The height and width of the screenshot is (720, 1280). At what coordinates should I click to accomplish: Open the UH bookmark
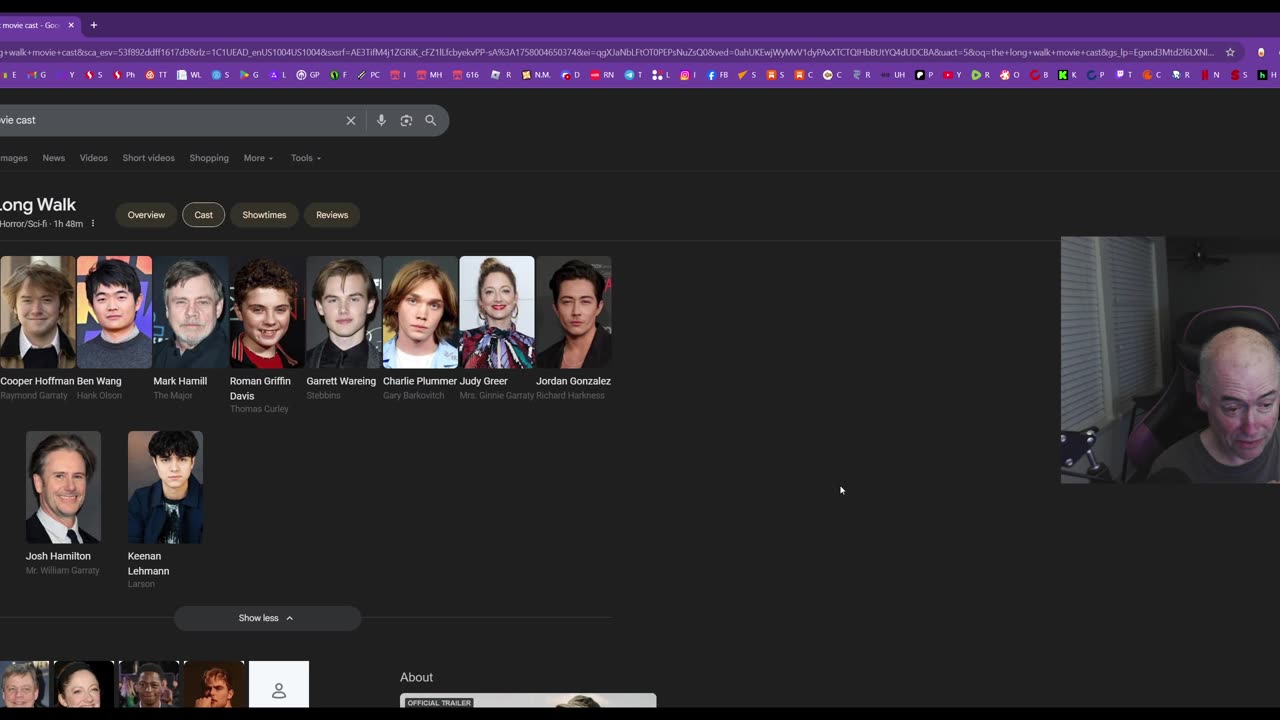[x=892, y=75]
